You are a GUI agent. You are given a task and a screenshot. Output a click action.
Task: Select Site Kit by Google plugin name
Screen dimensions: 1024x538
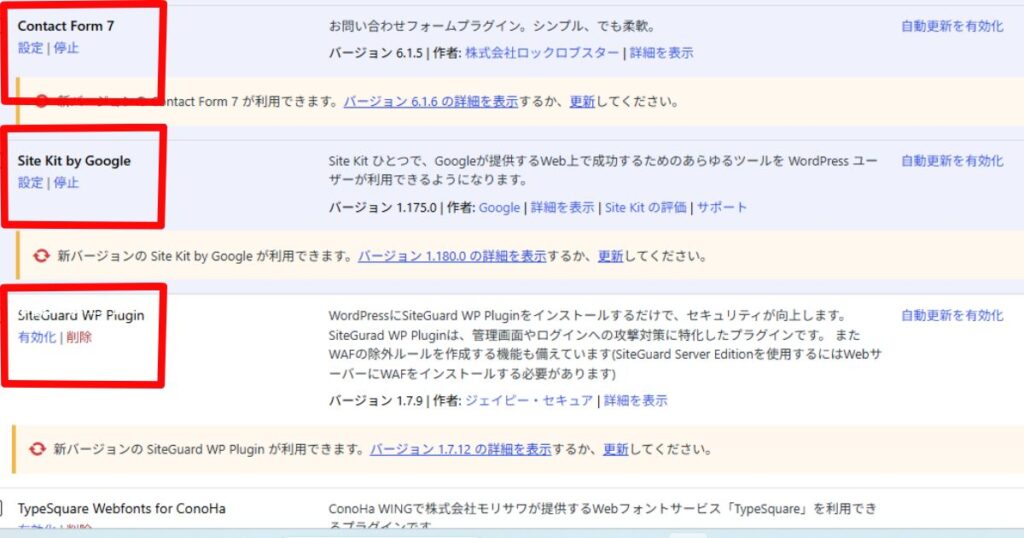(74, 161)
